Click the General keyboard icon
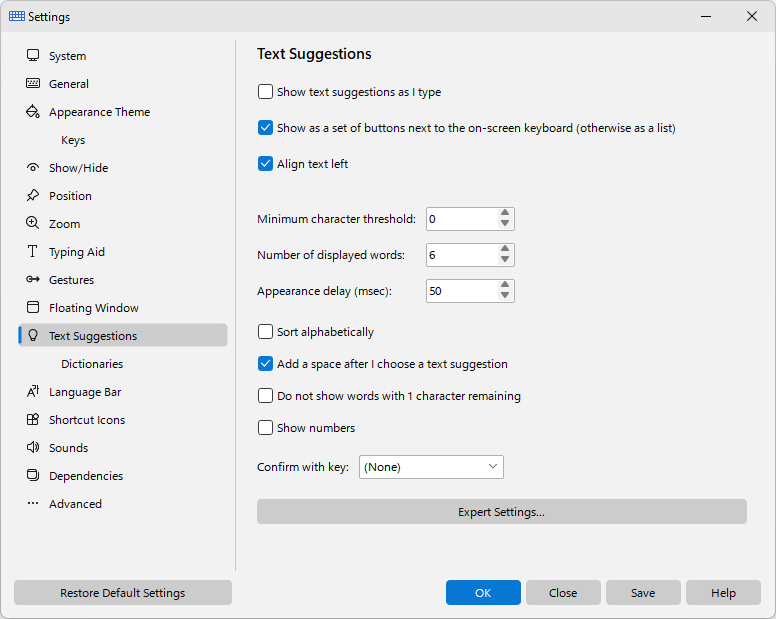 [x=33, y=83]
